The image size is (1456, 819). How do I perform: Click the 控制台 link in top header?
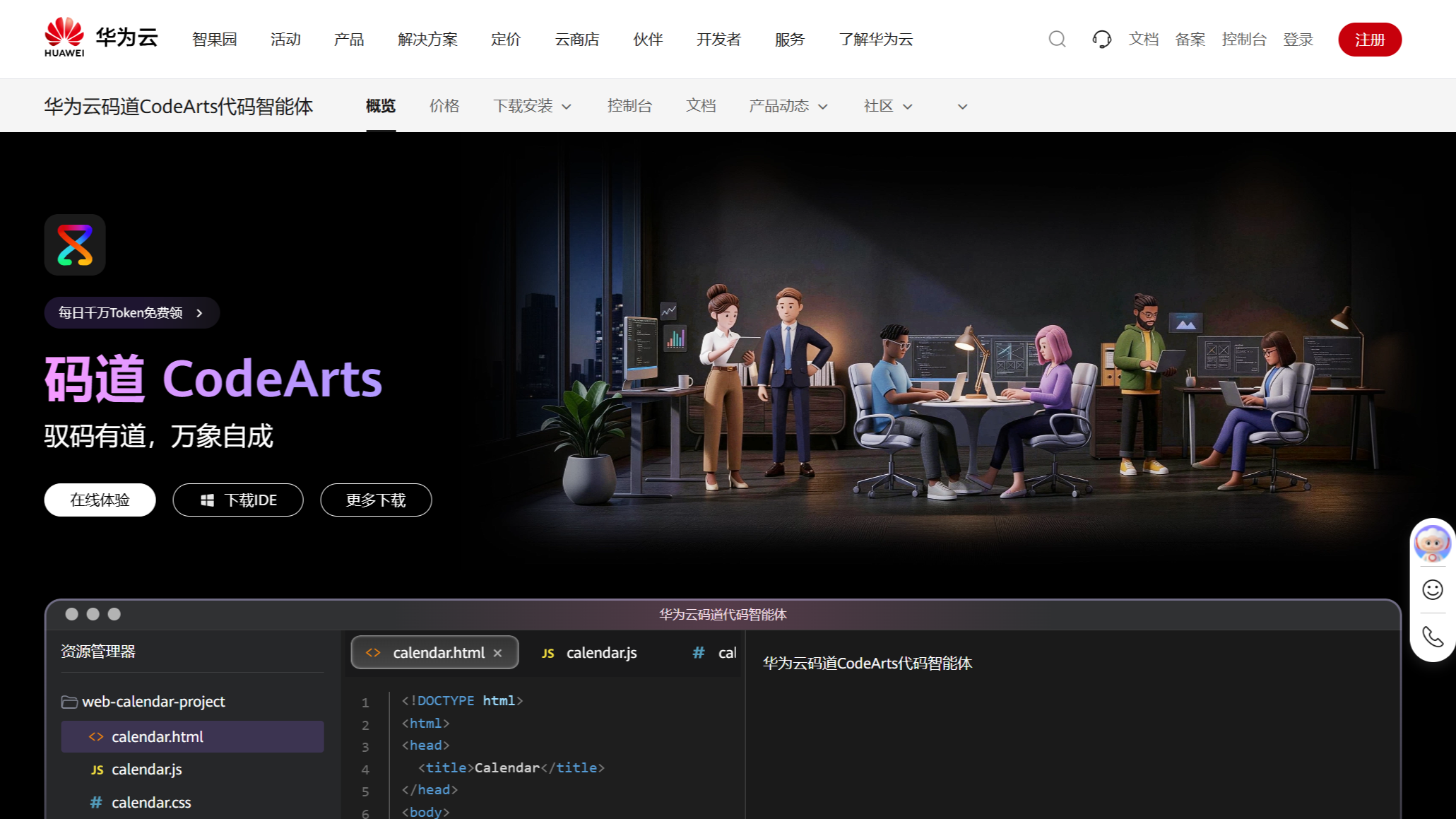click(1244, 40)
